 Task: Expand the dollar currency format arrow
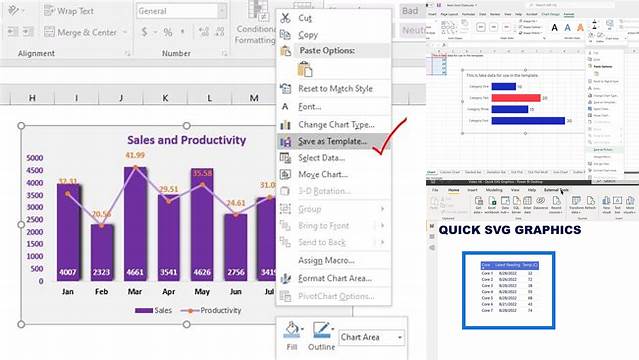pyautogui.click(x=155, y=32)
